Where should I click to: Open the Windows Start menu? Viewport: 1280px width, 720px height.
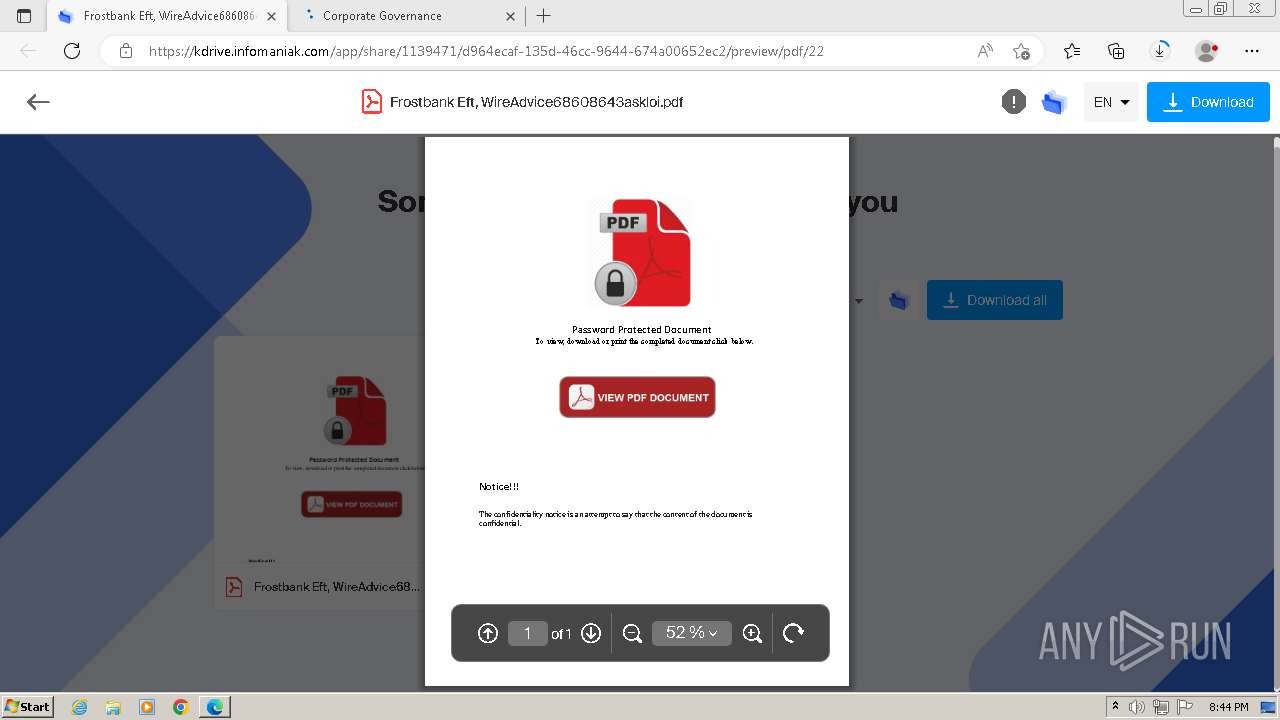coord(27,707)
